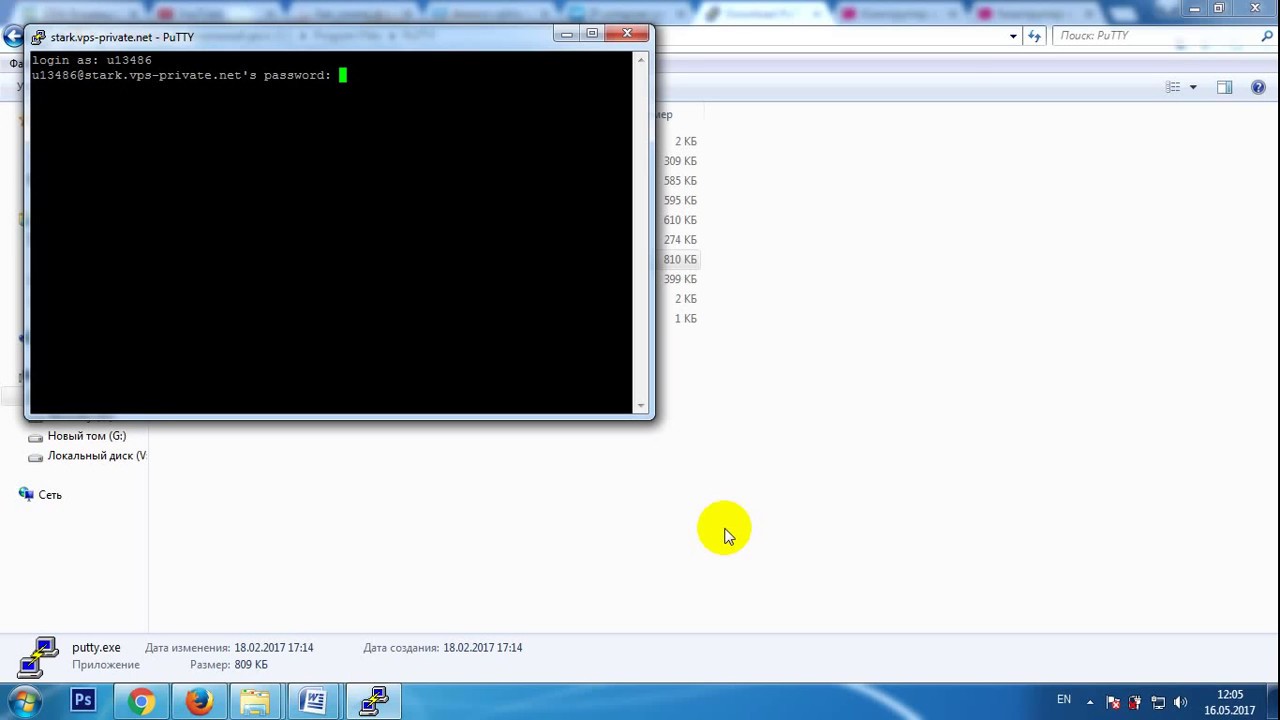
Task: Click the PuTTY terminal scrollbar up arrow
Action: tap(641, 60)
